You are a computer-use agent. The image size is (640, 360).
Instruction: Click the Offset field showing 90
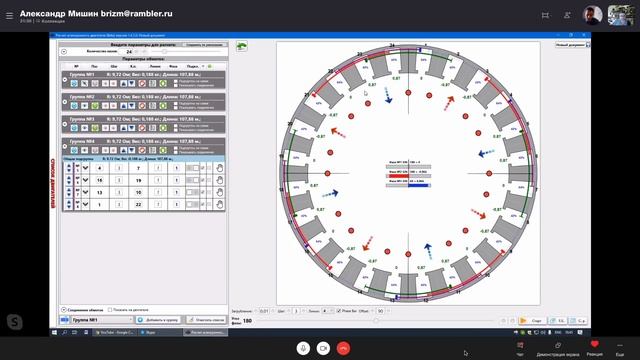point(380,311)
